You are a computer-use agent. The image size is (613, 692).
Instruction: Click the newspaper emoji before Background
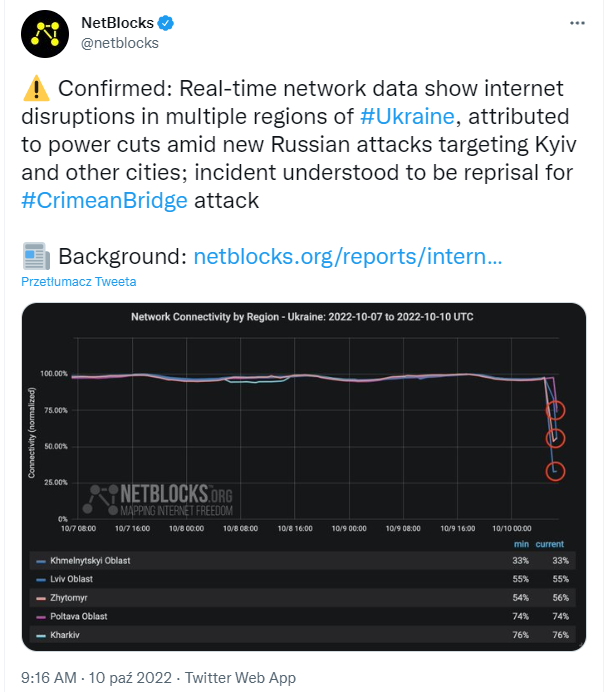point(35,257)
